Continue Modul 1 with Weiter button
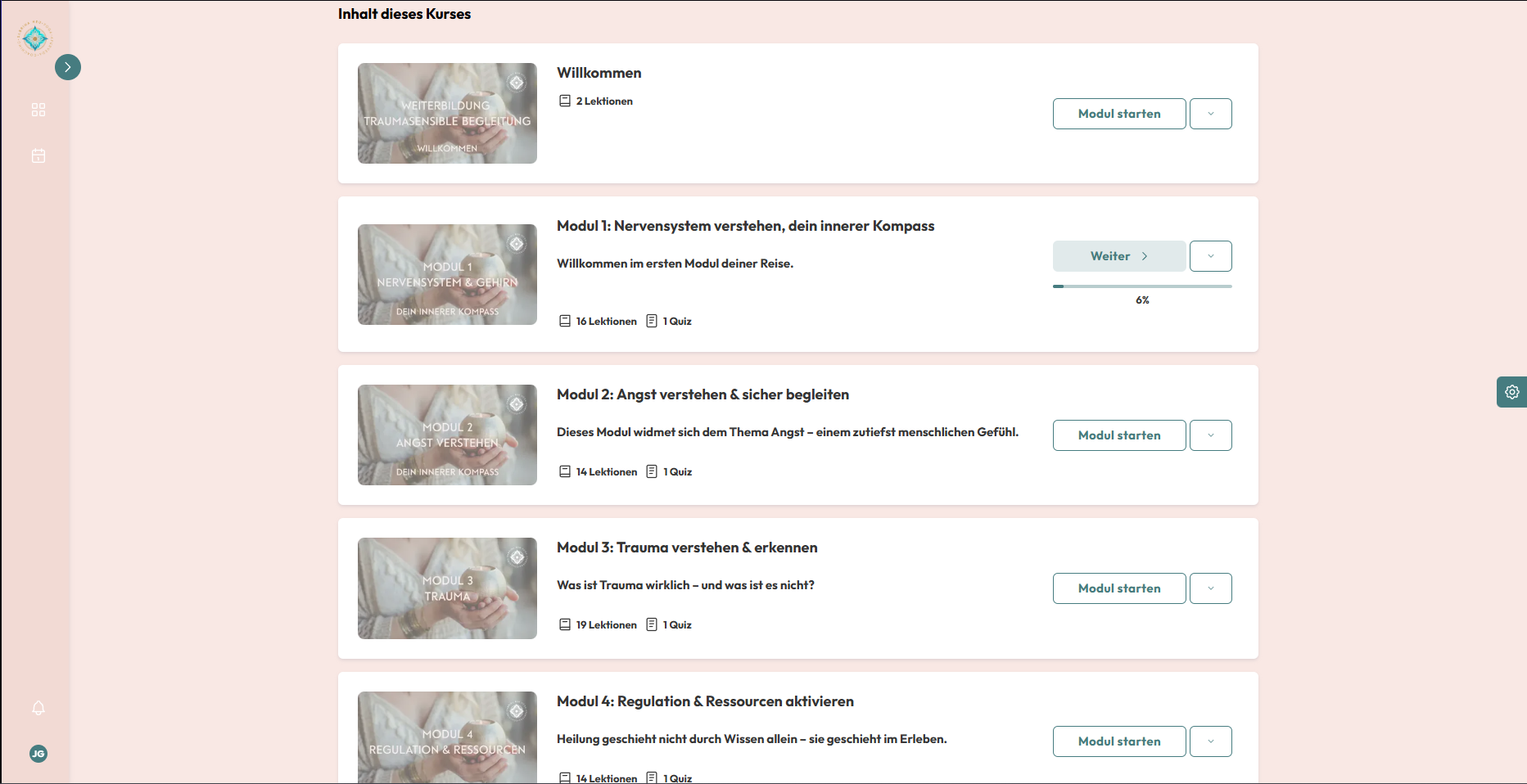1527x784 pixels. click(x=1119, y=256)
